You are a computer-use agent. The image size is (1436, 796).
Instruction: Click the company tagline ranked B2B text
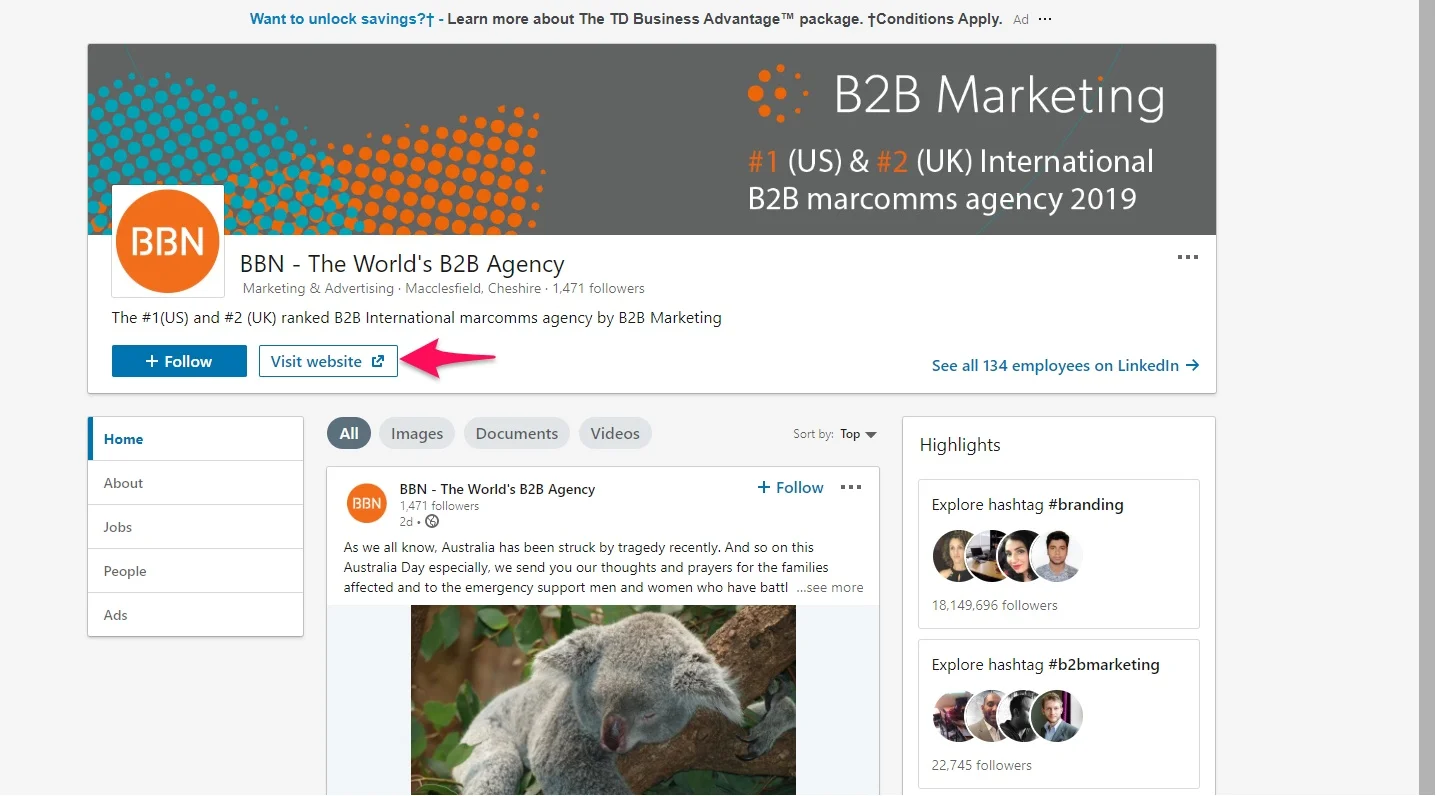coord(416,318)
